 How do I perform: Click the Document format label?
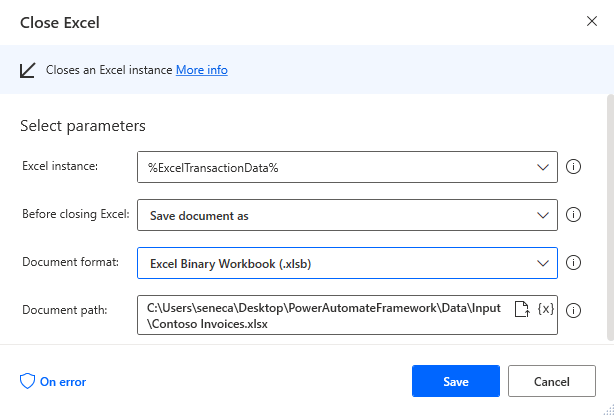[x=70, y=262]
